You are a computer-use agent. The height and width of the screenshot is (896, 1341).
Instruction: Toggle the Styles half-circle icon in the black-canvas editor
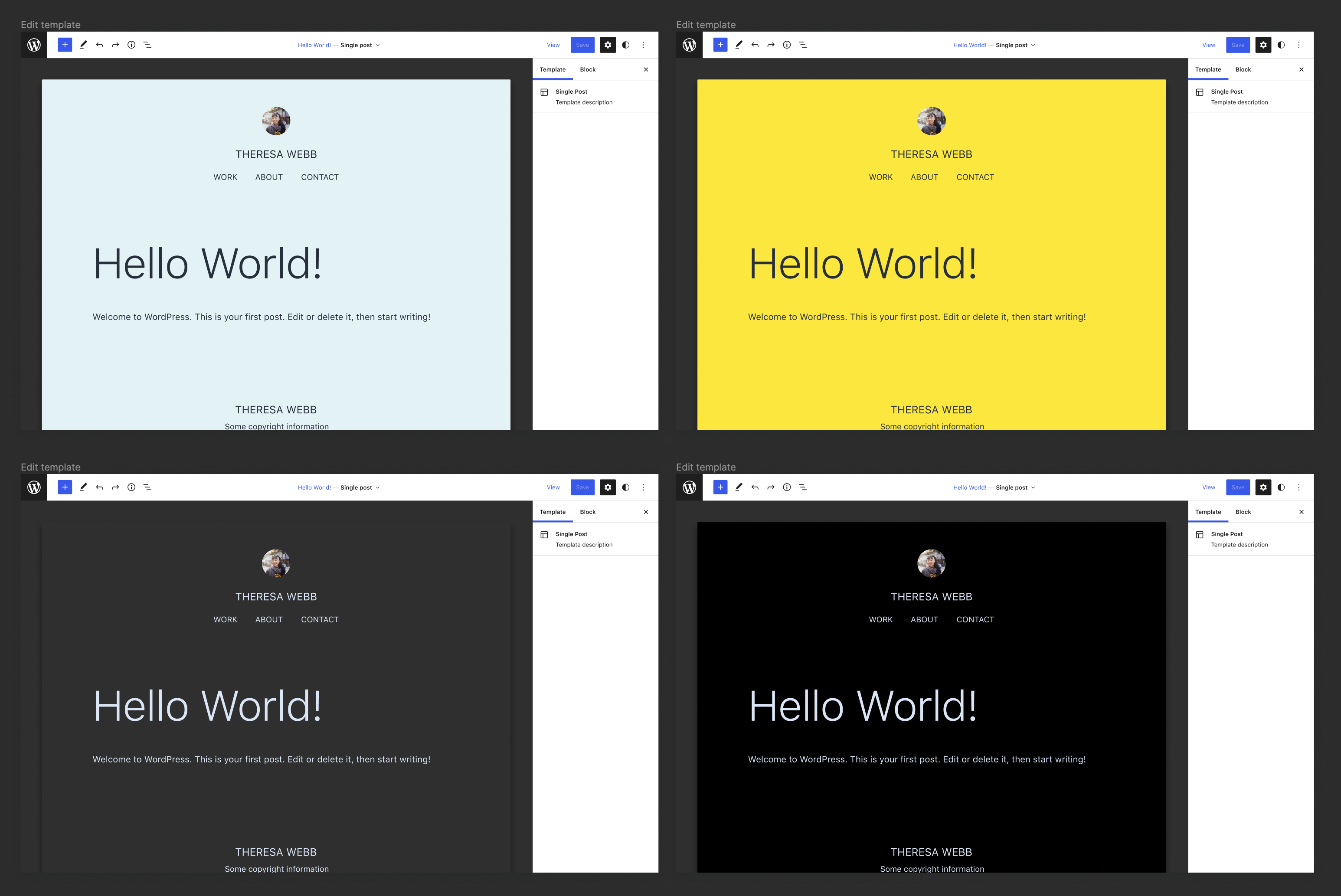tap(1281, 487)
